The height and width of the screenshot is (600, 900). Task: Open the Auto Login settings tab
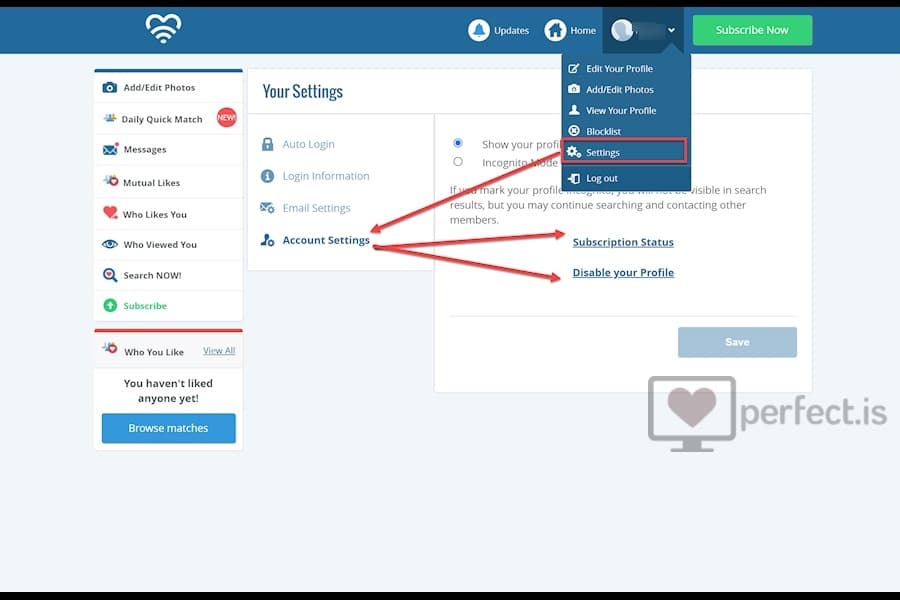click(308, 144)
